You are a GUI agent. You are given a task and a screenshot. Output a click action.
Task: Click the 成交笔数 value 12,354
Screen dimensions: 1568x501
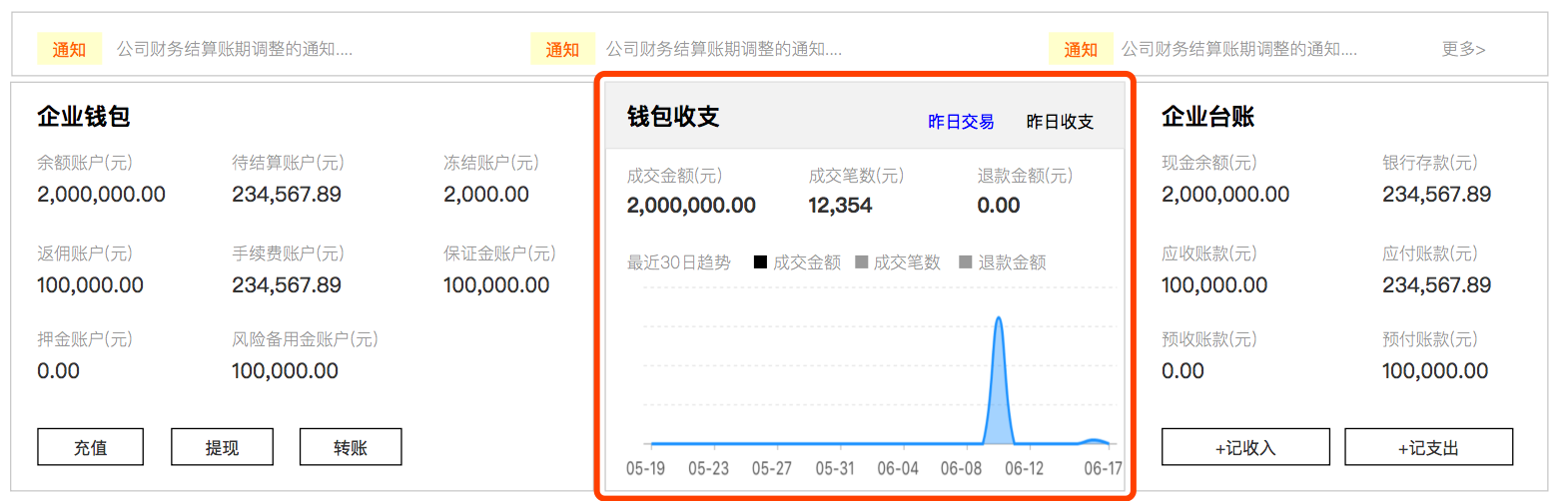pyautogui.click(x=840, y=206)
